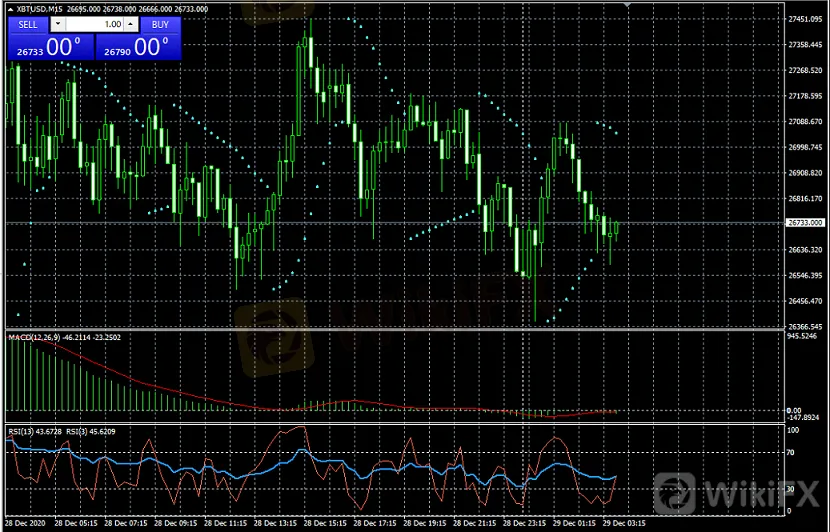Click the 28 Dec 19:15 time label

(424, 523)
